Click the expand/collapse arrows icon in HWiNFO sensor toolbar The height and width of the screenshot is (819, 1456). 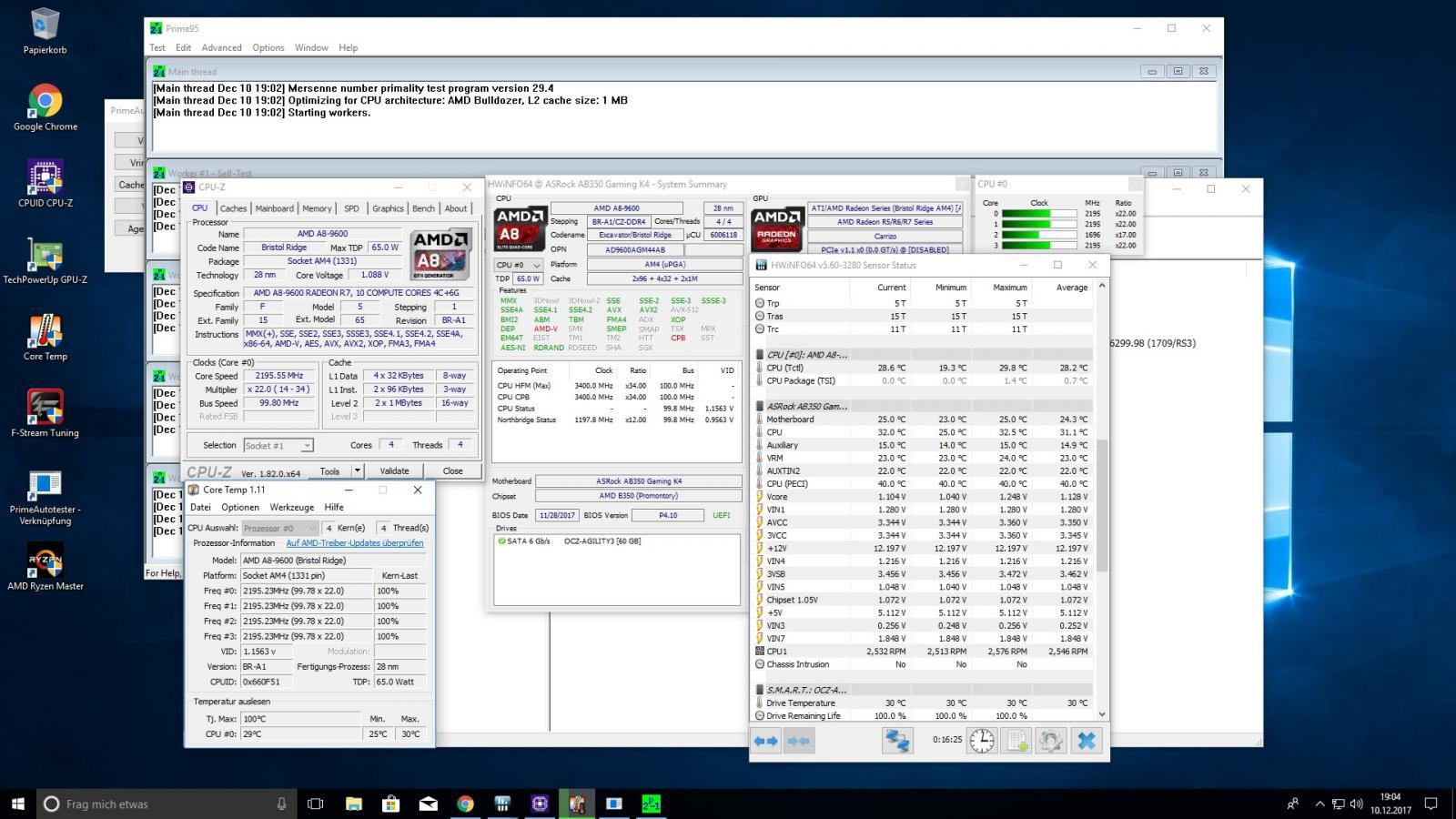point(766,741)
